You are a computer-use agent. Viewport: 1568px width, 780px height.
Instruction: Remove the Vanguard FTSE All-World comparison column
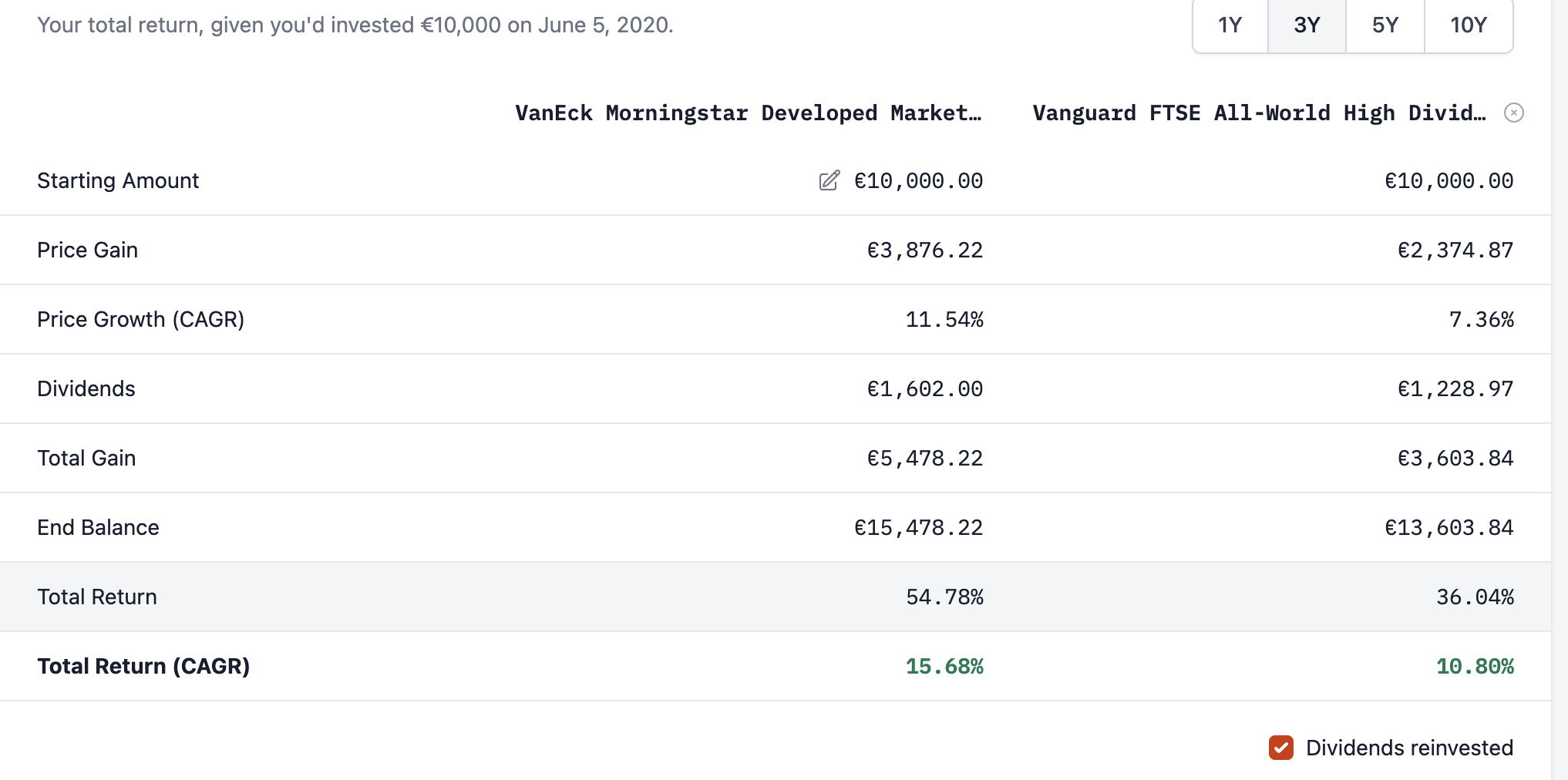[1513, 113]
